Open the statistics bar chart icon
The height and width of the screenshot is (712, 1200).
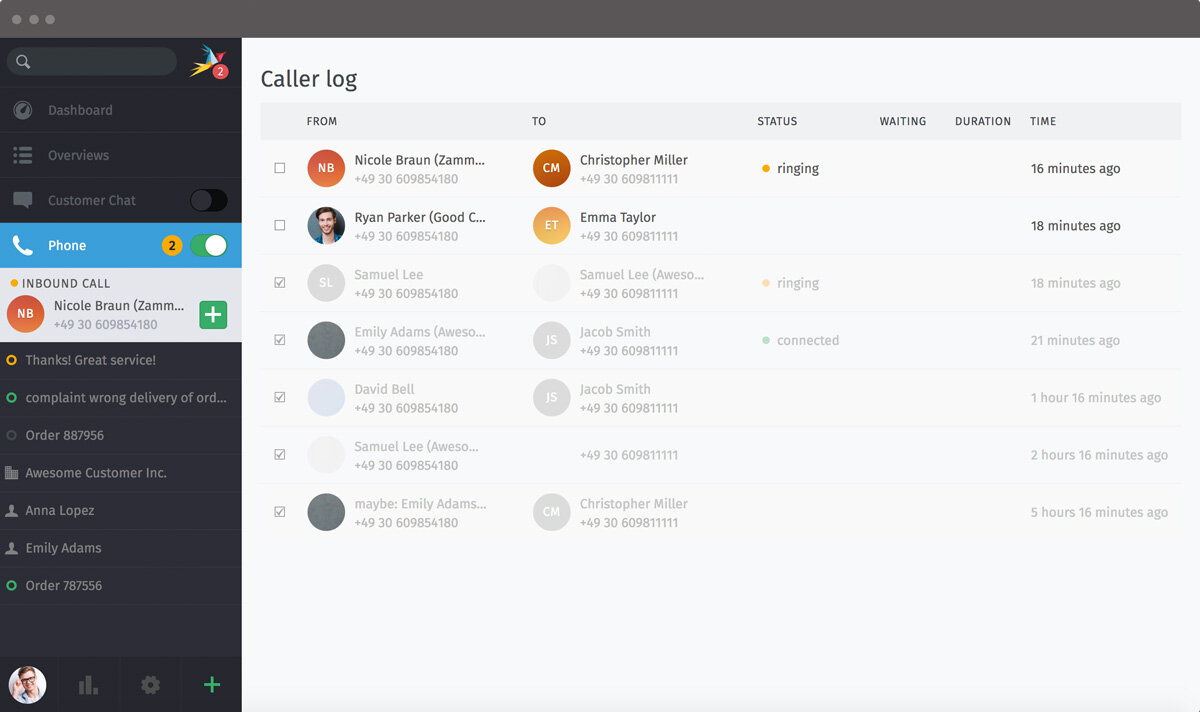pos(89,685)
